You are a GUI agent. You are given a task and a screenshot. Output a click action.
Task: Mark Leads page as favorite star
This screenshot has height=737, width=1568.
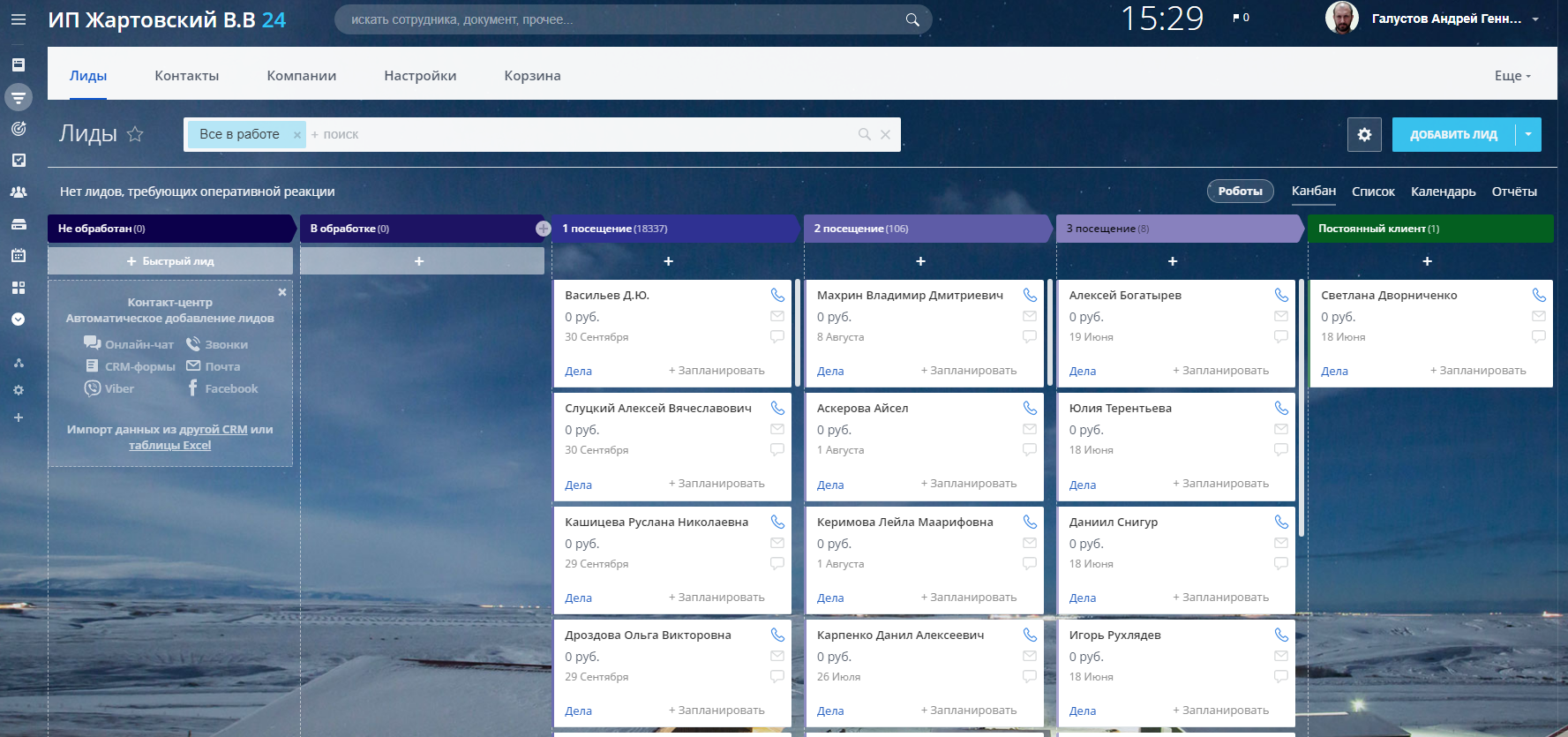(135, 133)
